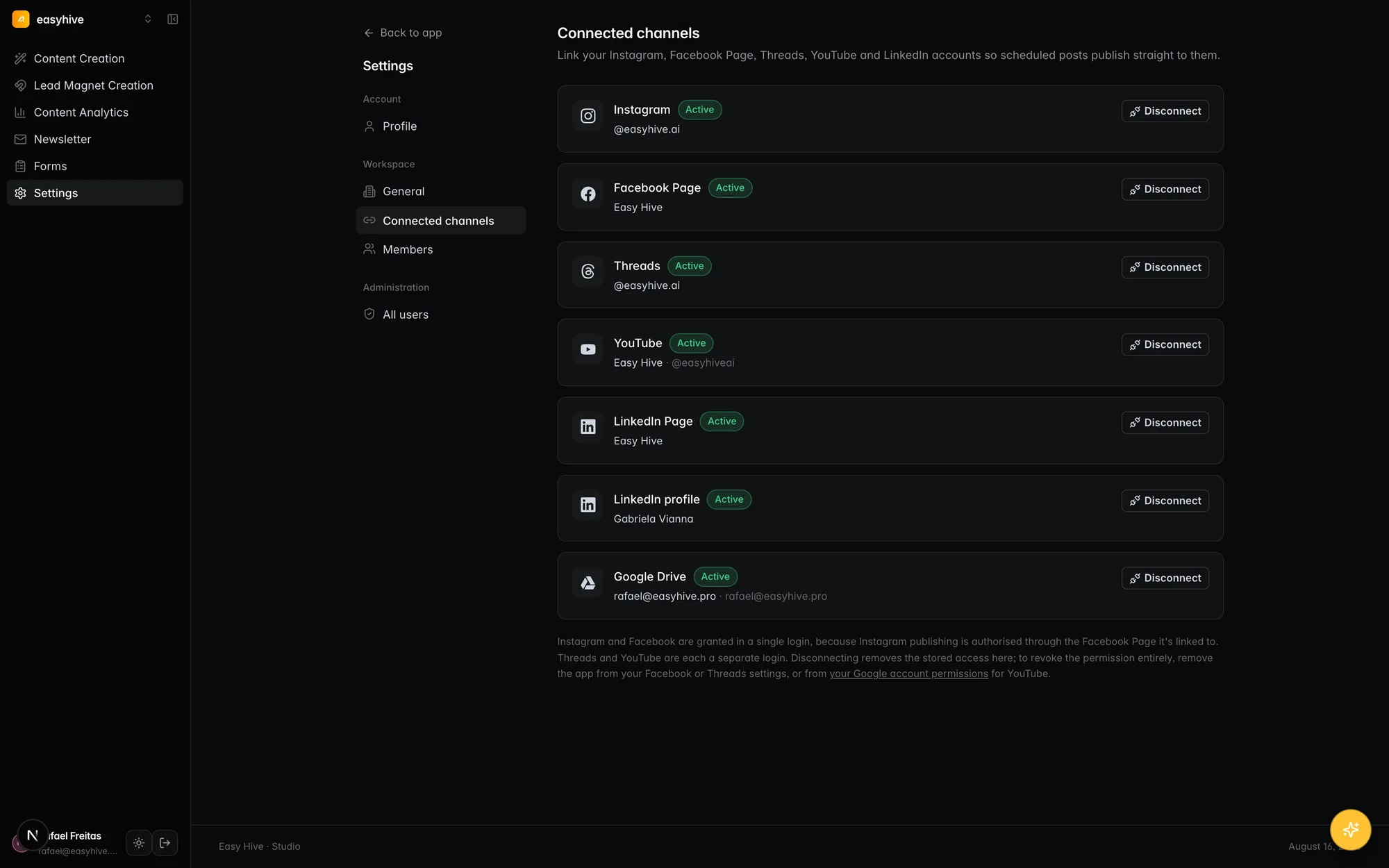Disconnect the LinkedIn profile
Viewport: 1389px width, 868px height.
(1165, 501)
